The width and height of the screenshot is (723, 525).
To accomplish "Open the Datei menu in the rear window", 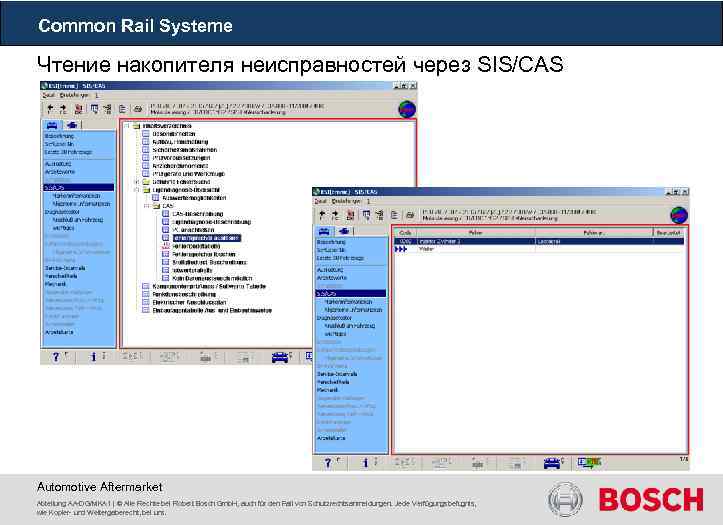I will click(48, 95).
